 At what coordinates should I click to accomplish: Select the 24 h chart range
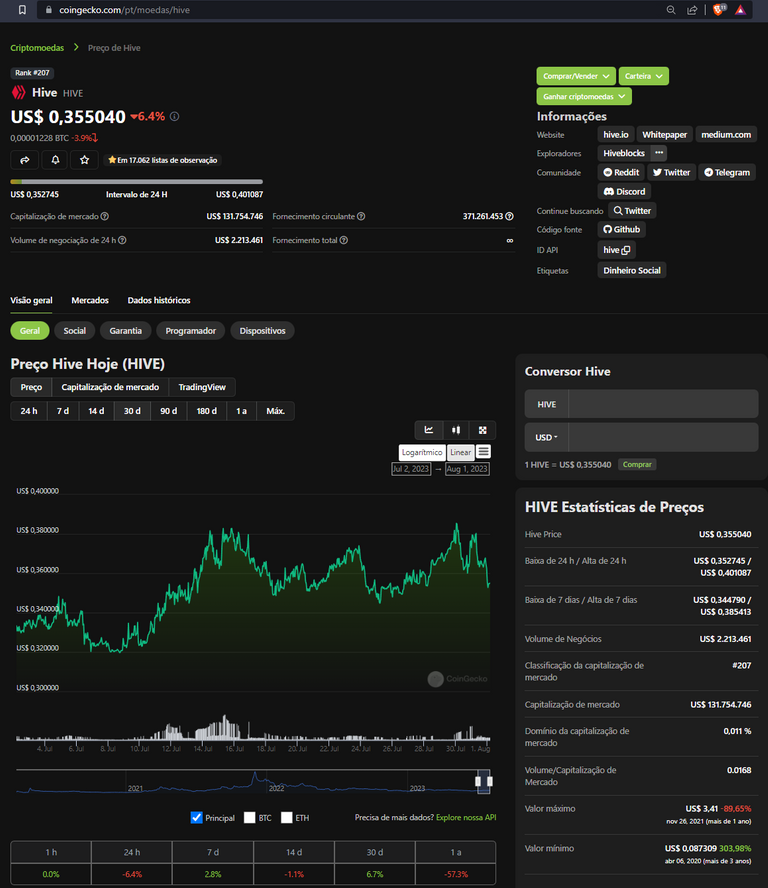(x=29, y=411)
